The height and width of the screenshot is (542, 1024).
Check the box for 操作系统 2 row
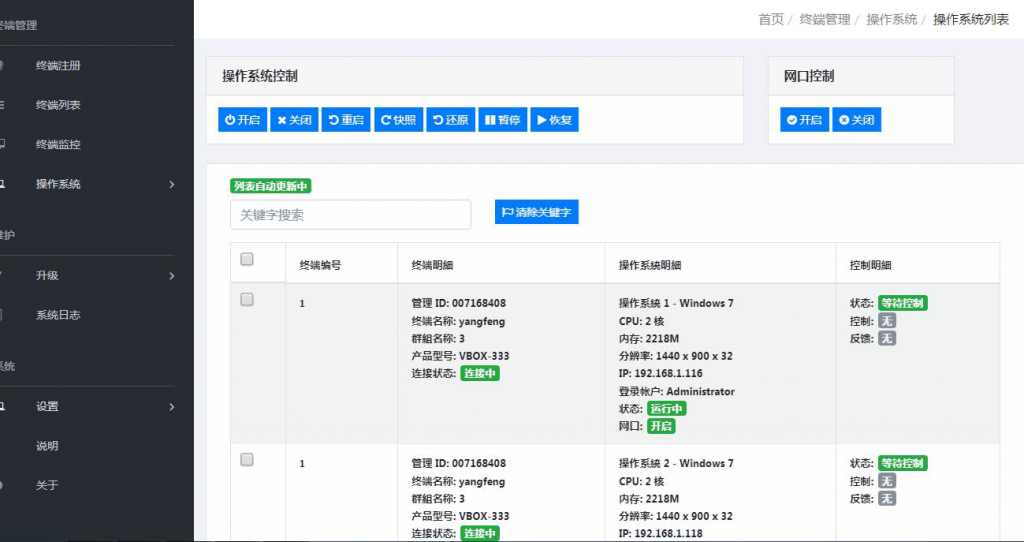coord(247,459)
